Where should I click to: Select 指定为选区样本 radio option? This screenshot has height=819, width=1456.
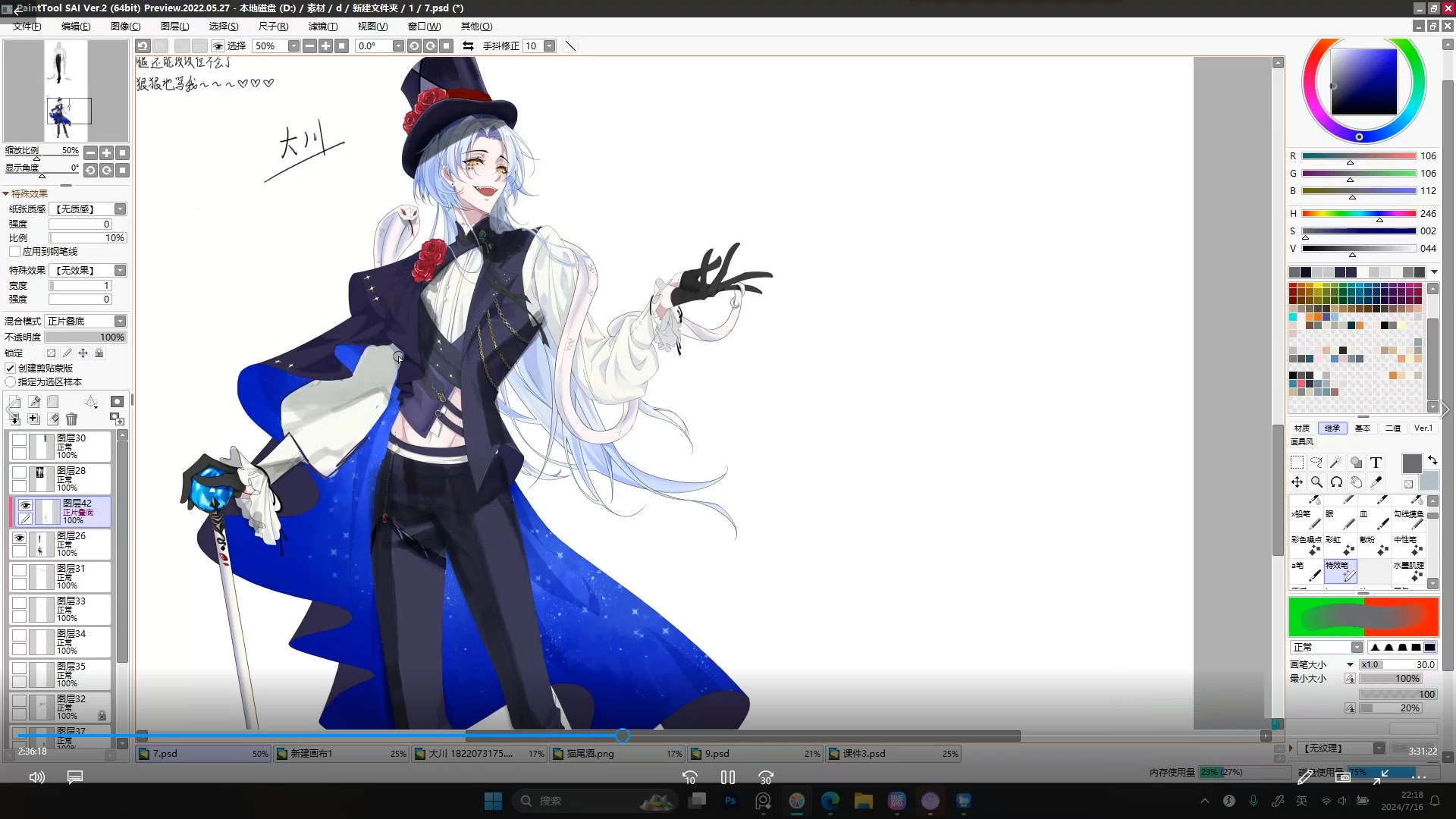pyautogui.click(x=11, y=382)
